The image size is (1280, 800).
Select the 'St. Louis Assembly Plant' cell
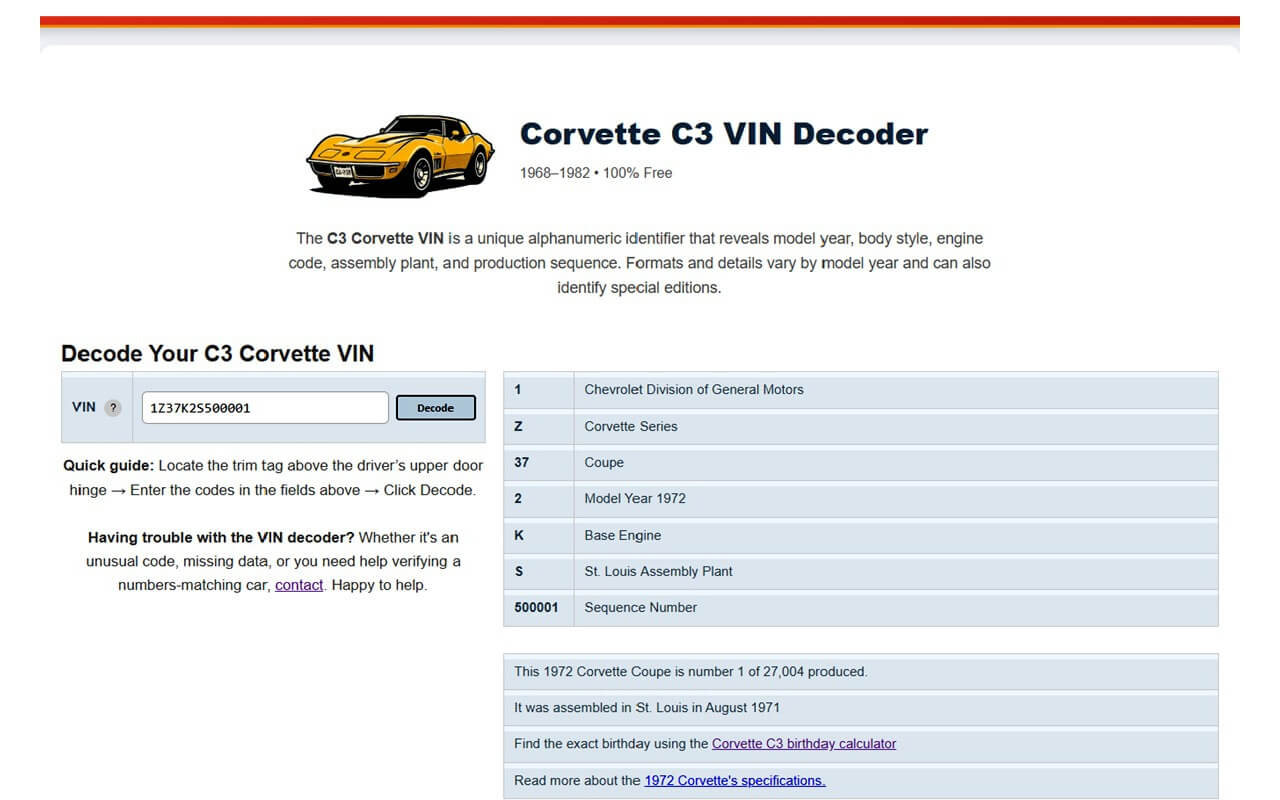tap(896, 571)
